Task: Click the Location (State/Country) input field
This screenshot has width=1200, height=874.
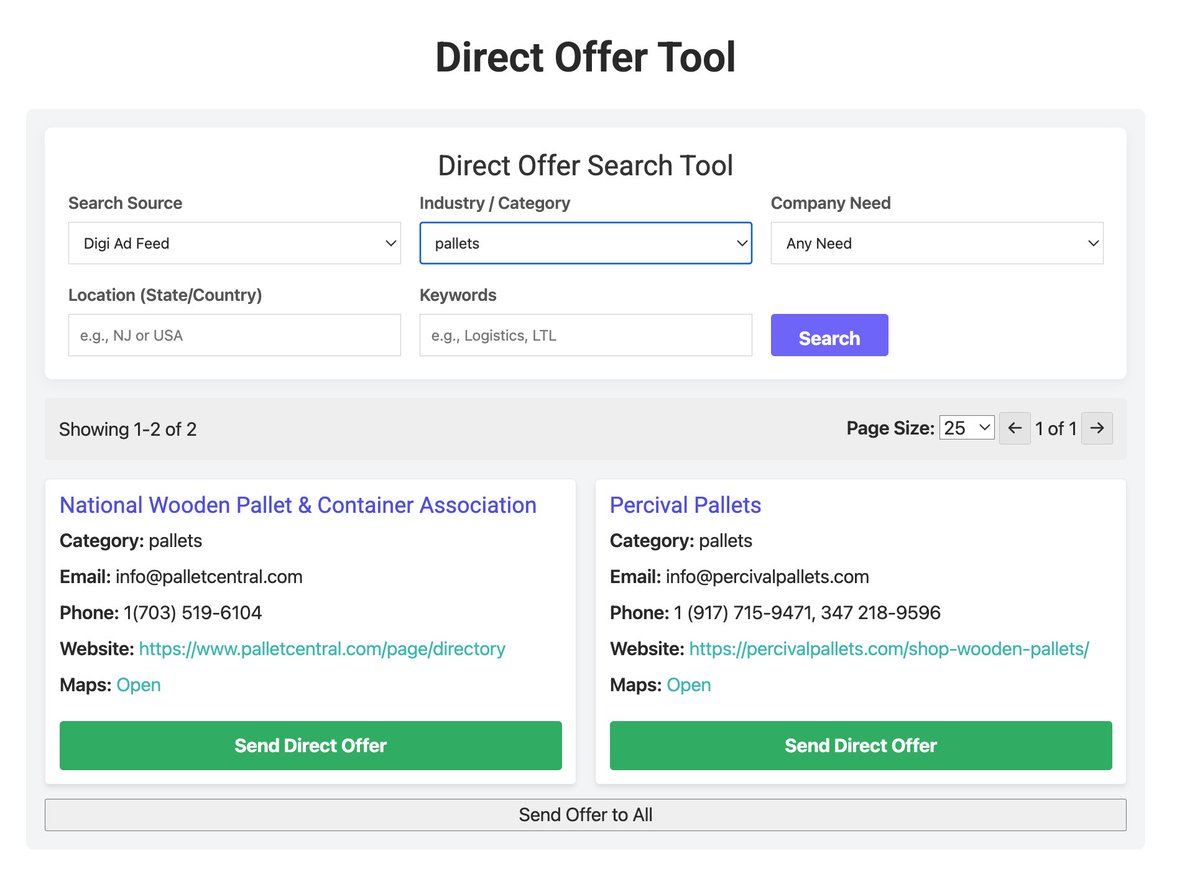Action: (234, 335)
